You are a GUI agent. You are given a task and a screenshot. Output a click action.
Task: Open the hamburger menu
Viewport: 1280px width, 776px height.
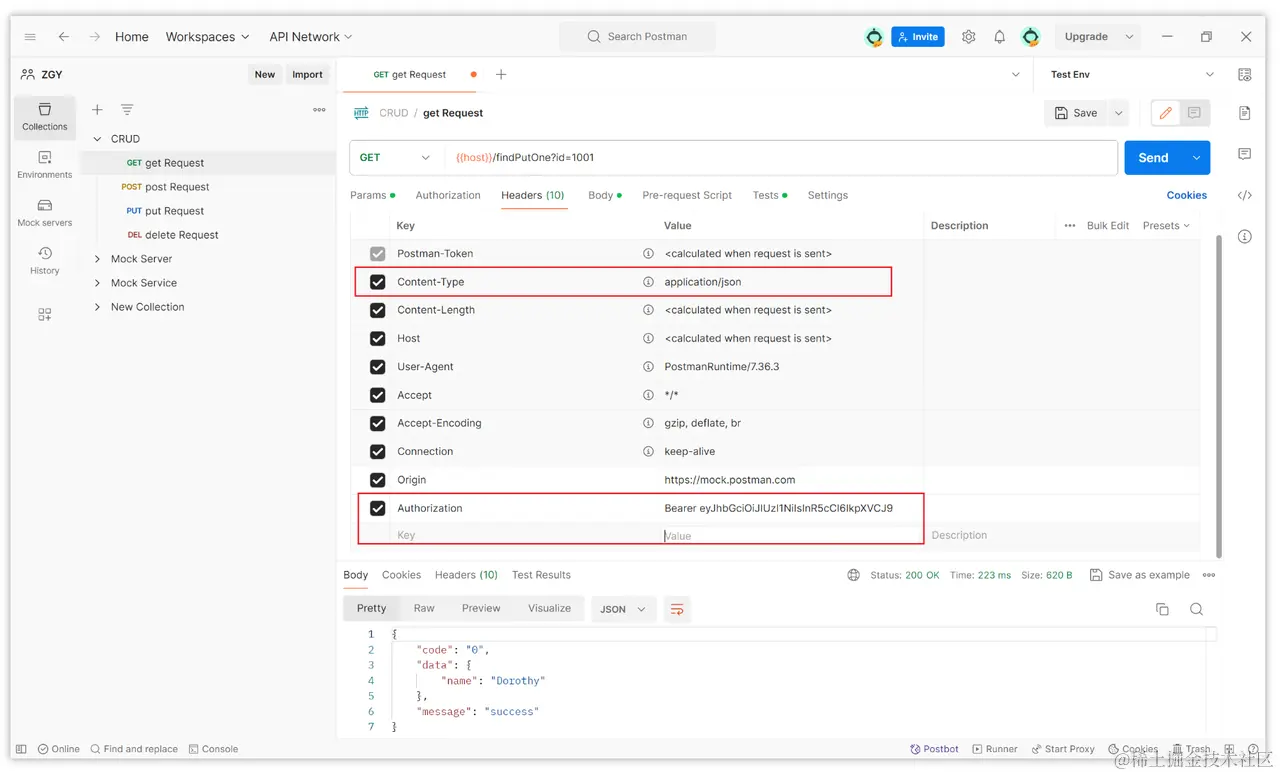(x=30, y=37)
